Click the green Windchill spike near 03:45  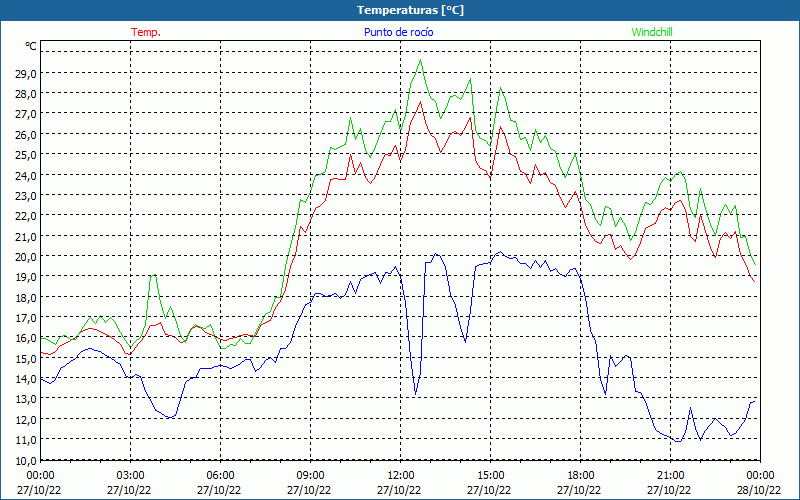click(x=154, y=275)
